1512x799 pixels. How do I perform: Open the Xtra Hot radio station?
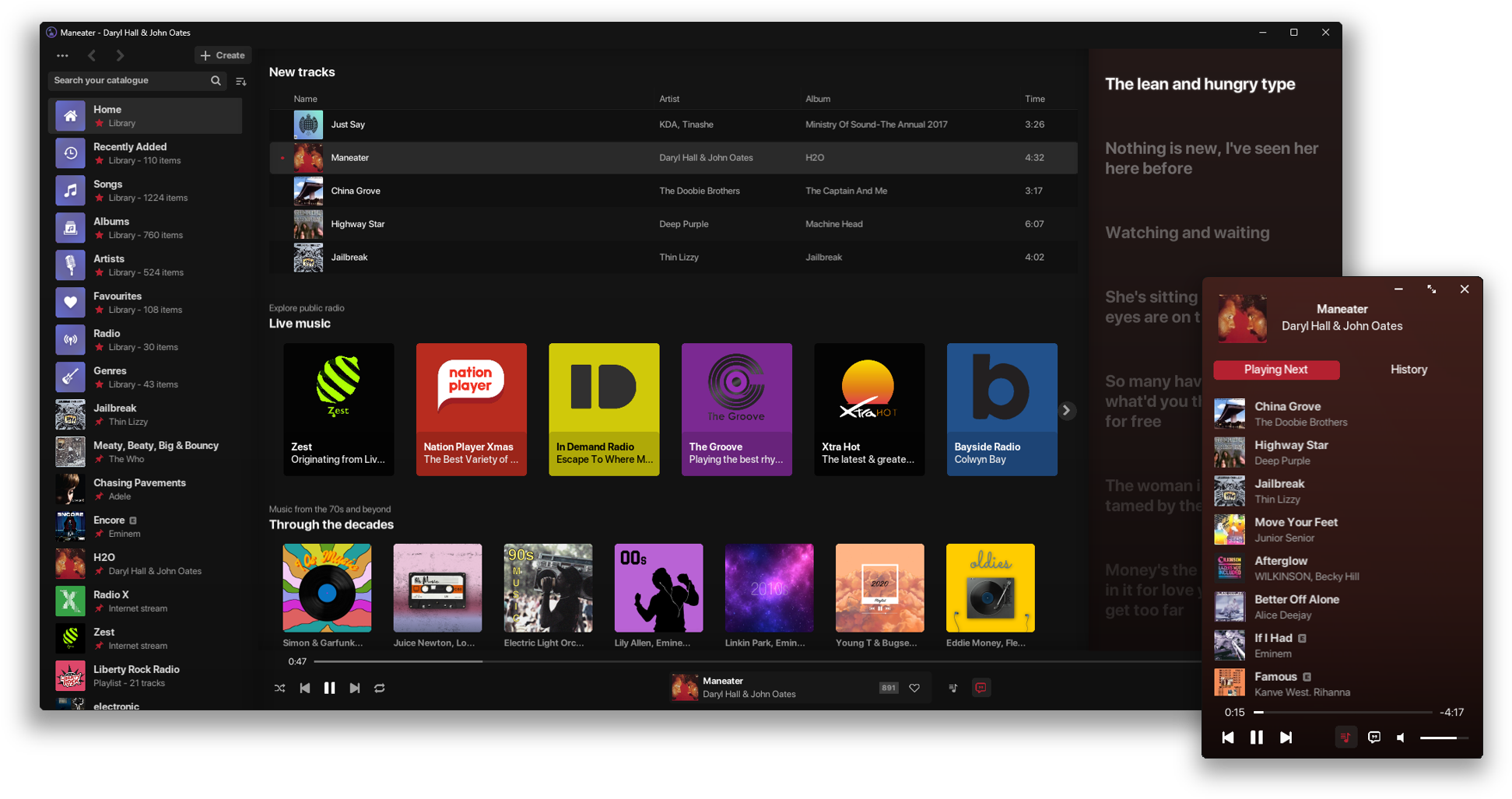[x=869, y=409]
